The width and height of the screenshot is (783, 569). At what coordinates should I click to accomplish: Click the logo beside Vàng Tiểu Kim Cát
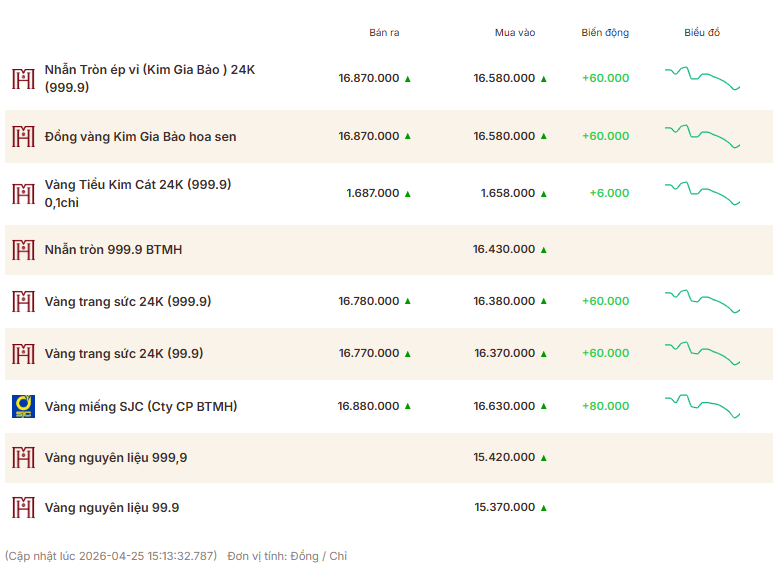tap(23, 193)
